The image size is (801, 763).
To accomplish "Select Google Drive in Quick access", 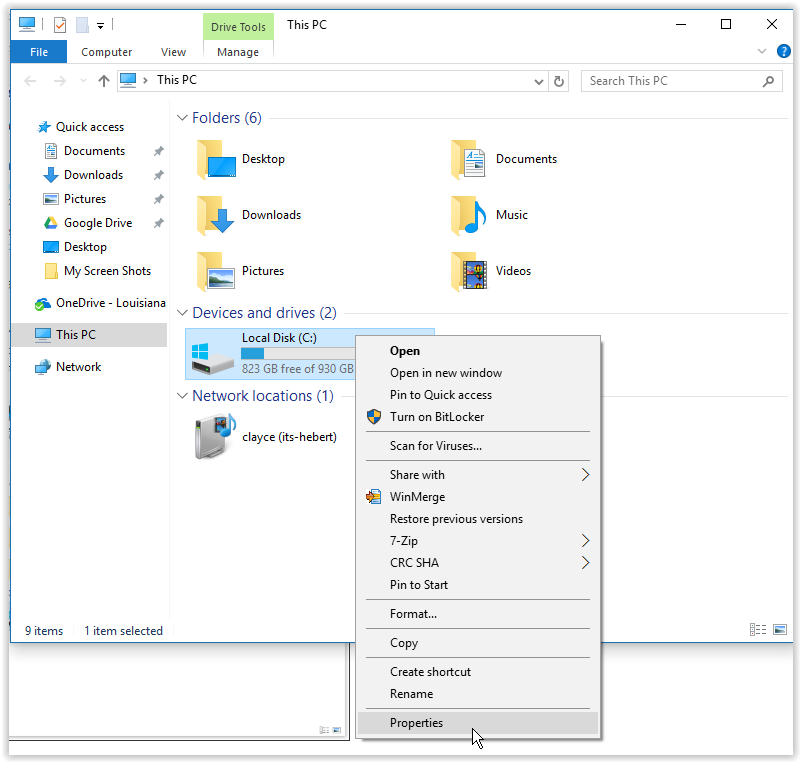I will click(98, 223).
